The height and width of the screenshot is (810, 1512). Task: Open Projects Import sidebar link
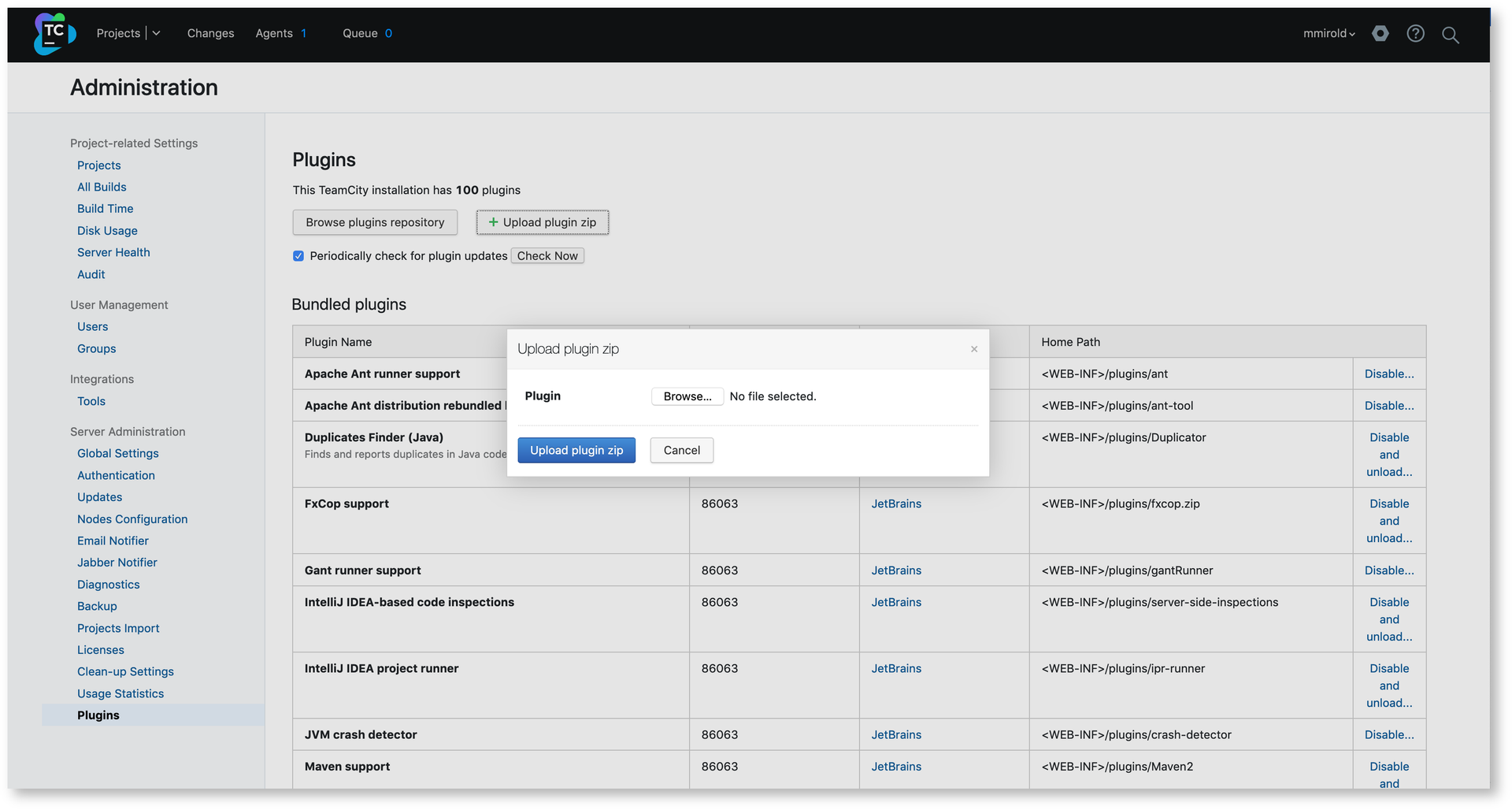point(118,629)
